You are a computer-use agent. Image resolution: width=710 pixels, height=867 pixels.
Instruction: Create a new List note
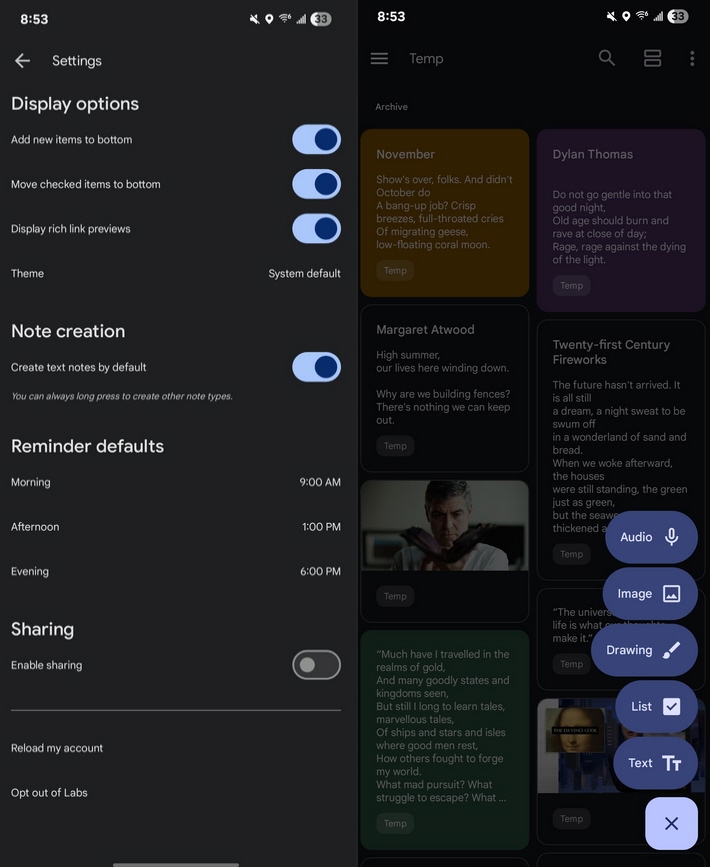point(656,707)
